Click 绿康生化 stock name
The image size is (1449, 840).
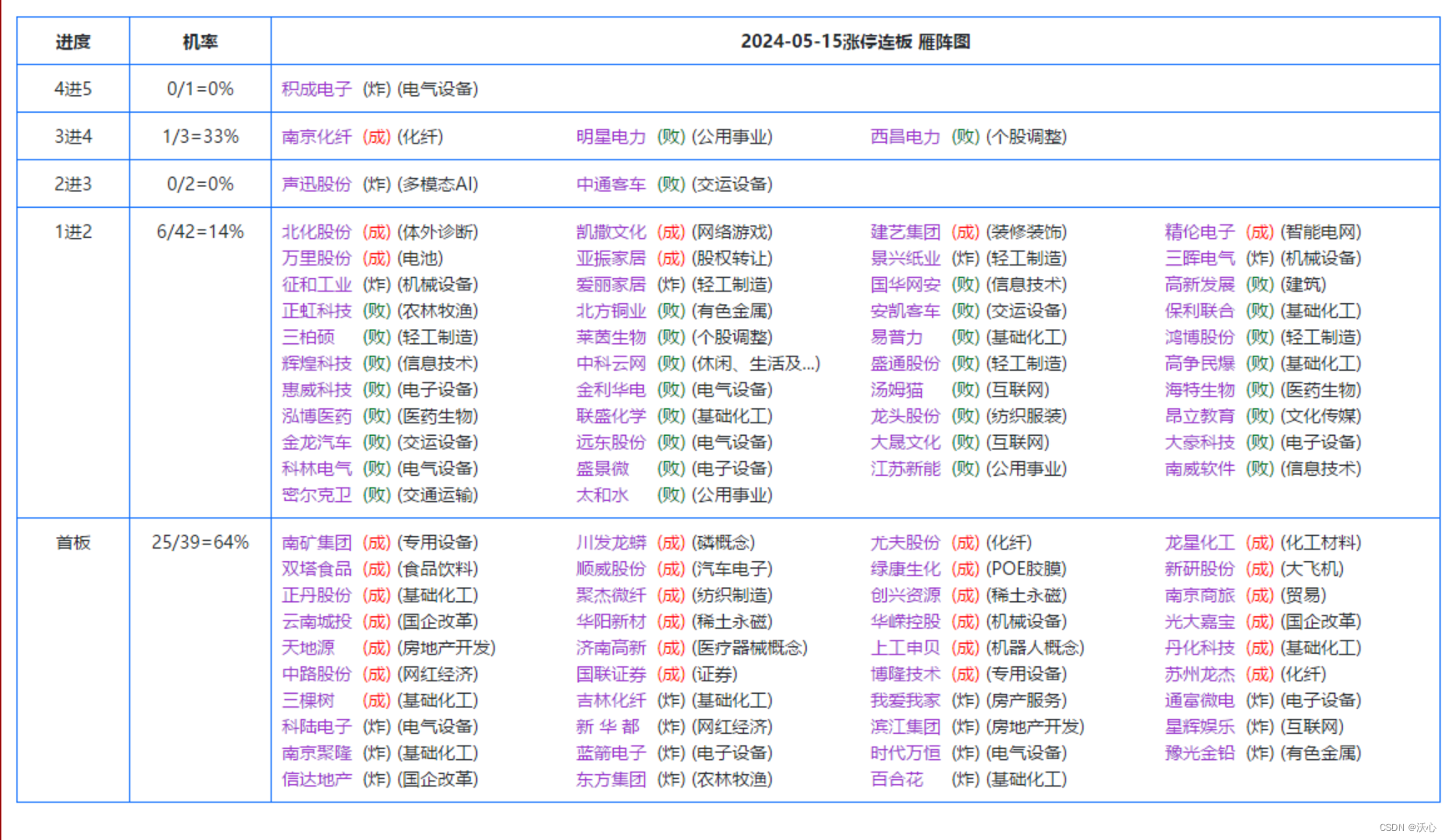[905, 569]
